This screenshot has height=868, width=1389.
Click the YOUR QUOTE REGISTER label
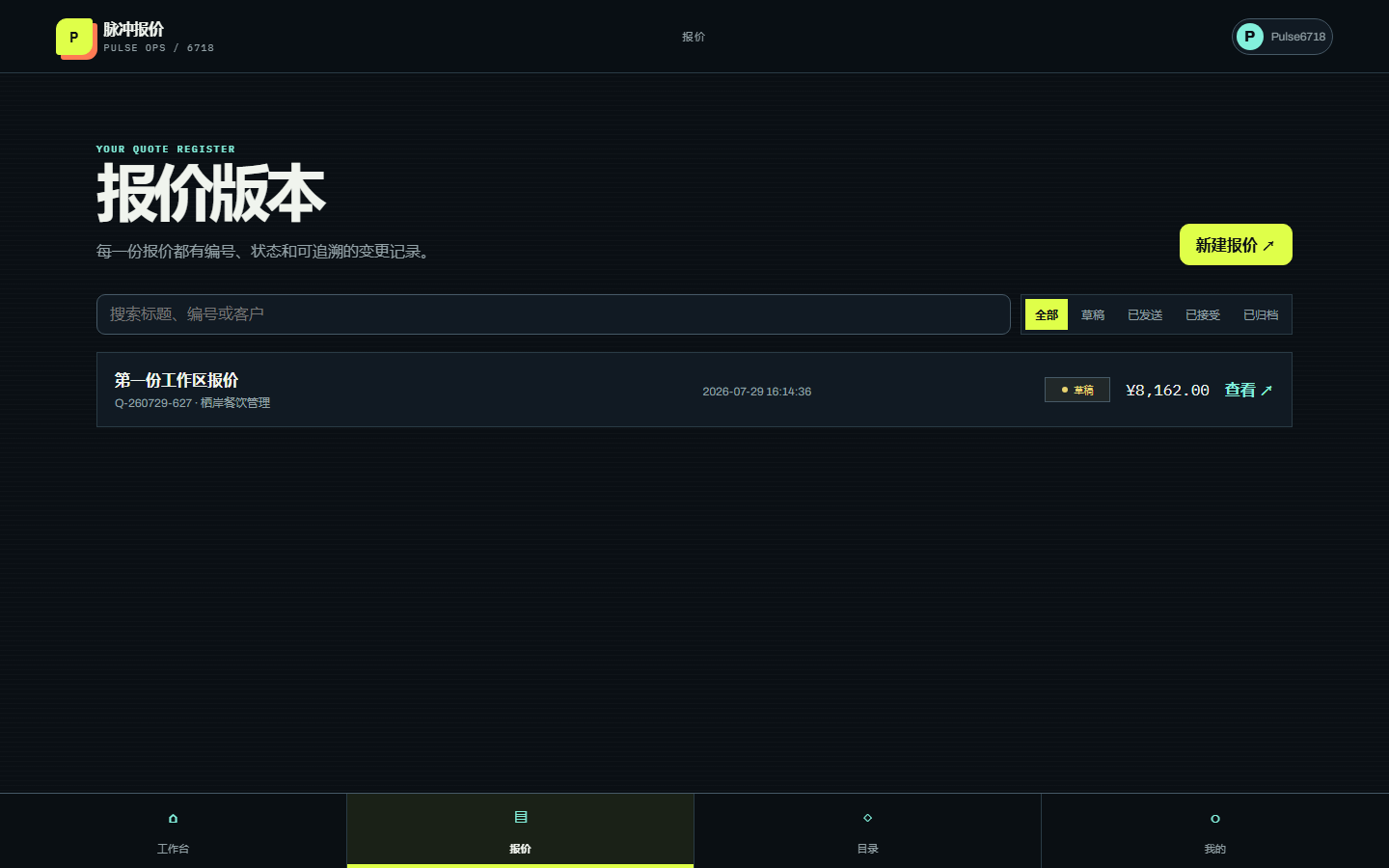click(x=166, y=149)
